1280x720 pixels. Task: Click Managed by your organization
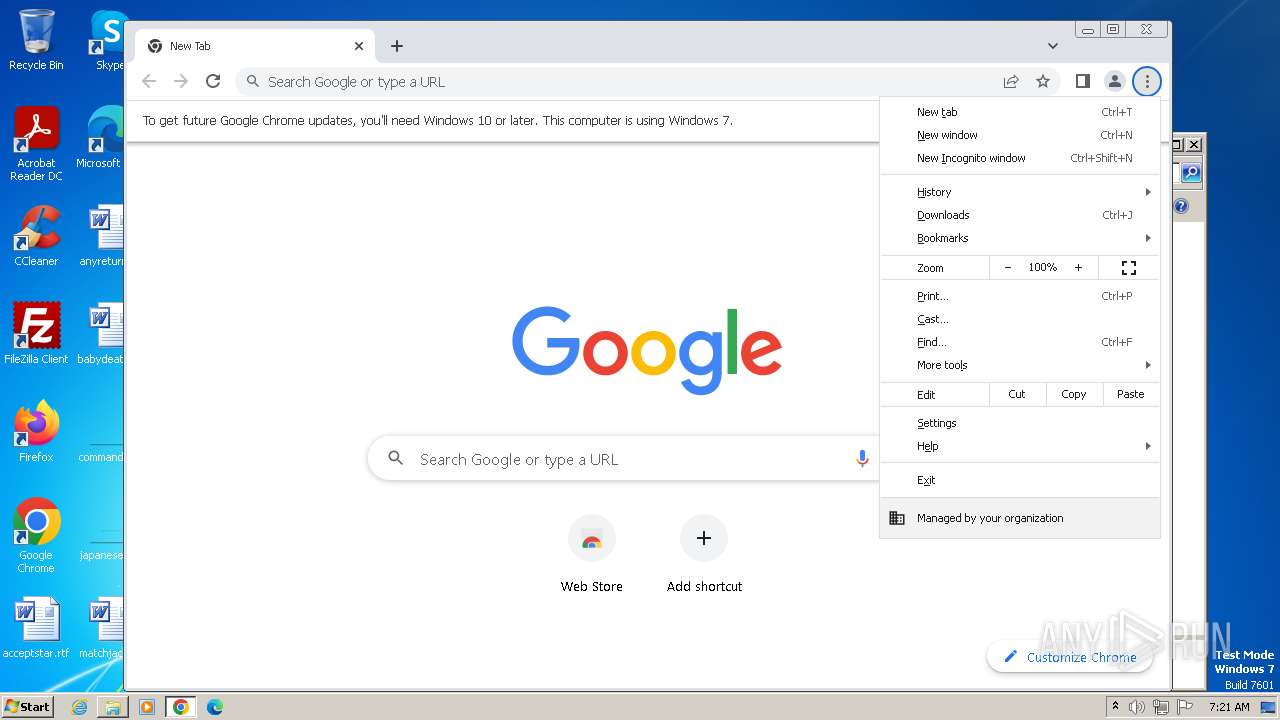[1020, 518]
